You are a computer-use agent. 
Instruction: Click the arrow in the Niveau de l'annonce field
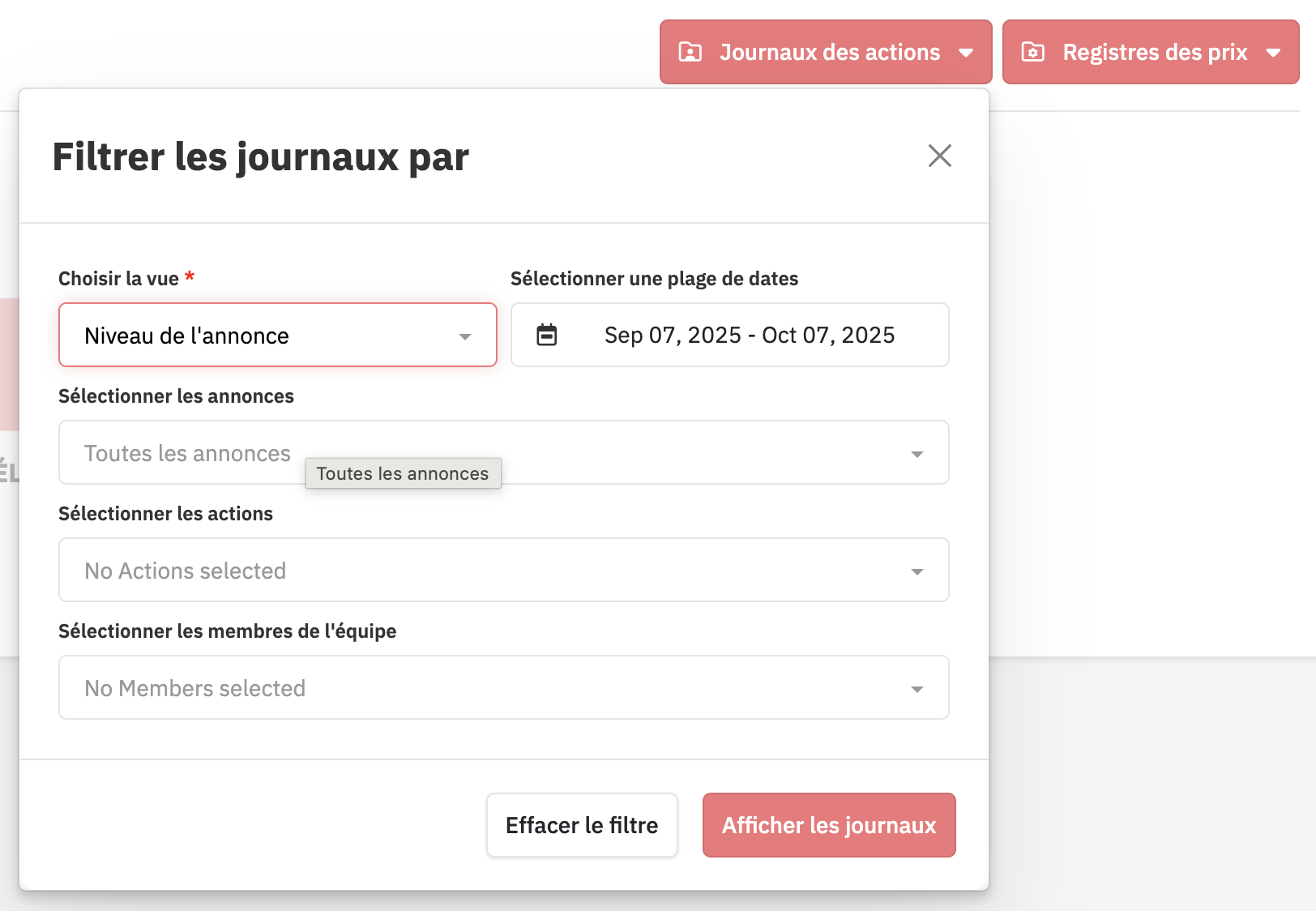tap(465, 336)
